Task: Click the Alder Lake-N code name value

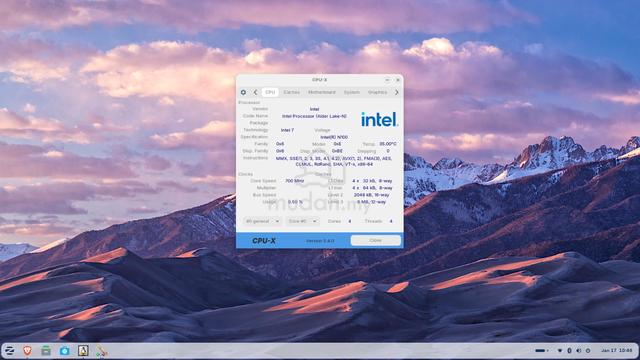Action: (x=314, y=116)
